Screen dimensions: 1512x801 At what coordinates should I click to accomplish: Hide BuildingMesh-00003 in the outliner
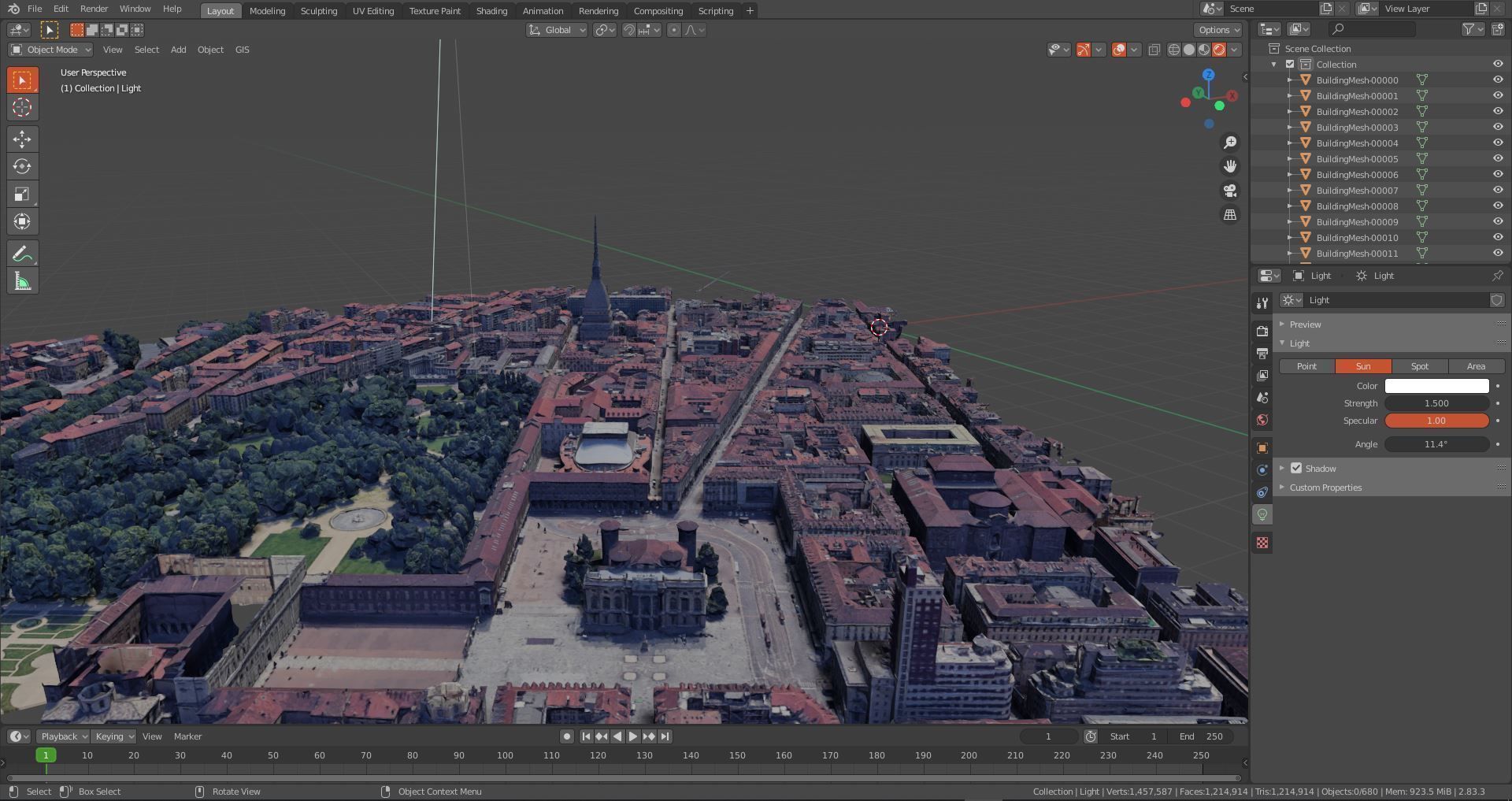1497,127
